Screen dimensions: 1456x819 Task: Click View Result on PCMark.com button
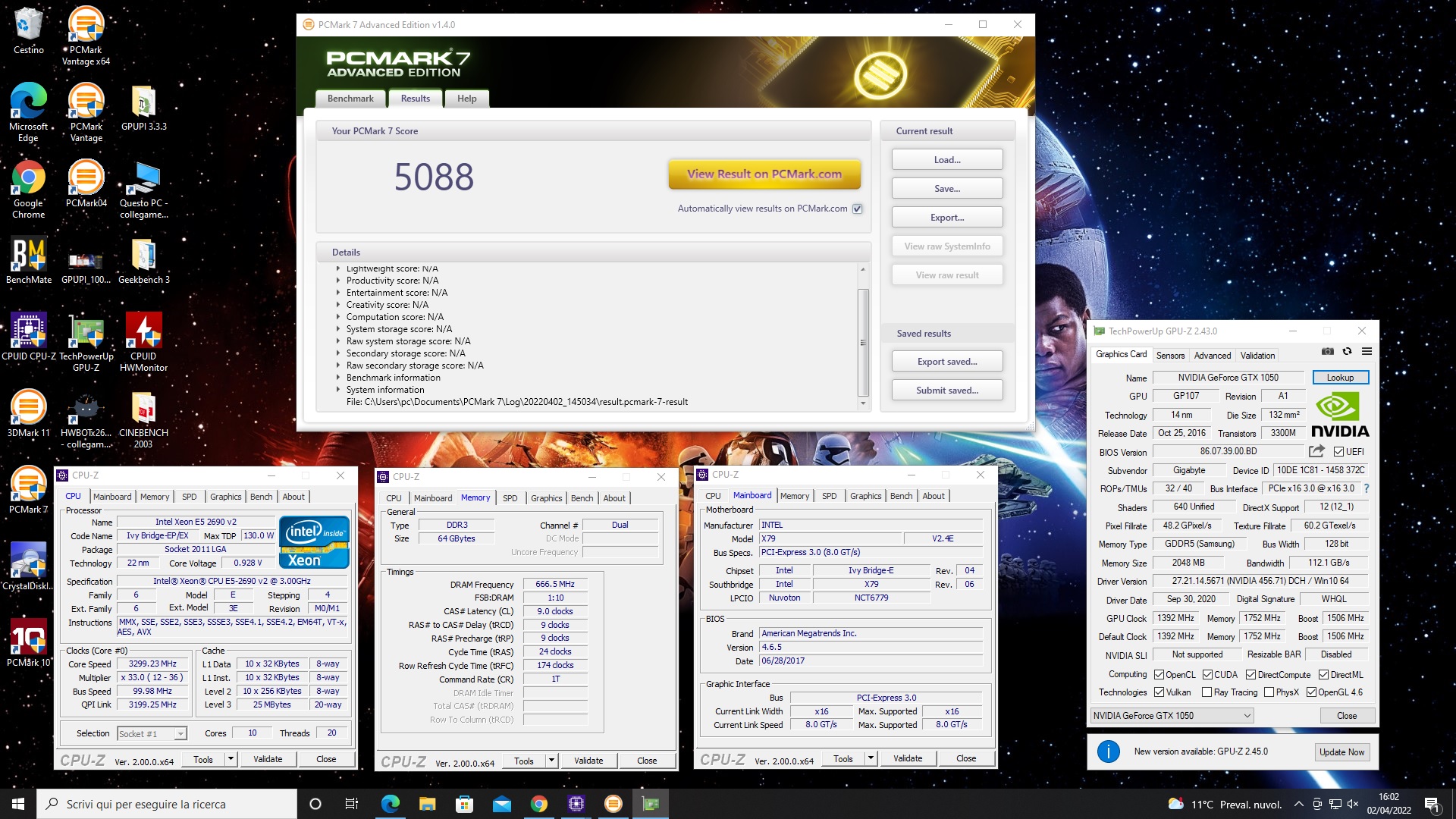(x=764, y=174)
